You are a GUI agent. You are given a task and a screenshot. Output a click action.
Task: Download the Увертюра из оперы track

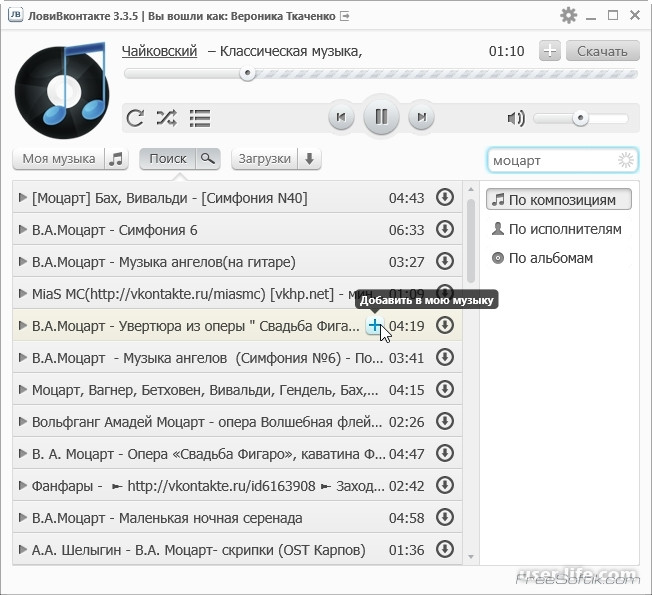445,325
